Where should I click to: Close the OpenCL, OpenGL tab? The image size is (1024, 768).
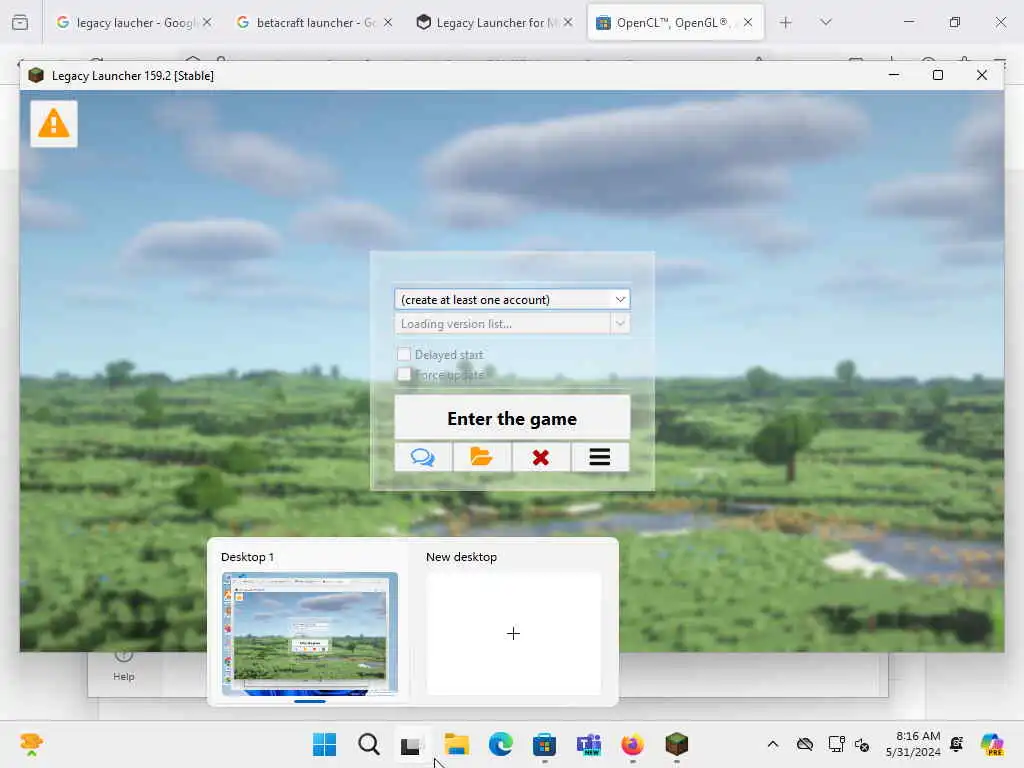coord(748,22)
